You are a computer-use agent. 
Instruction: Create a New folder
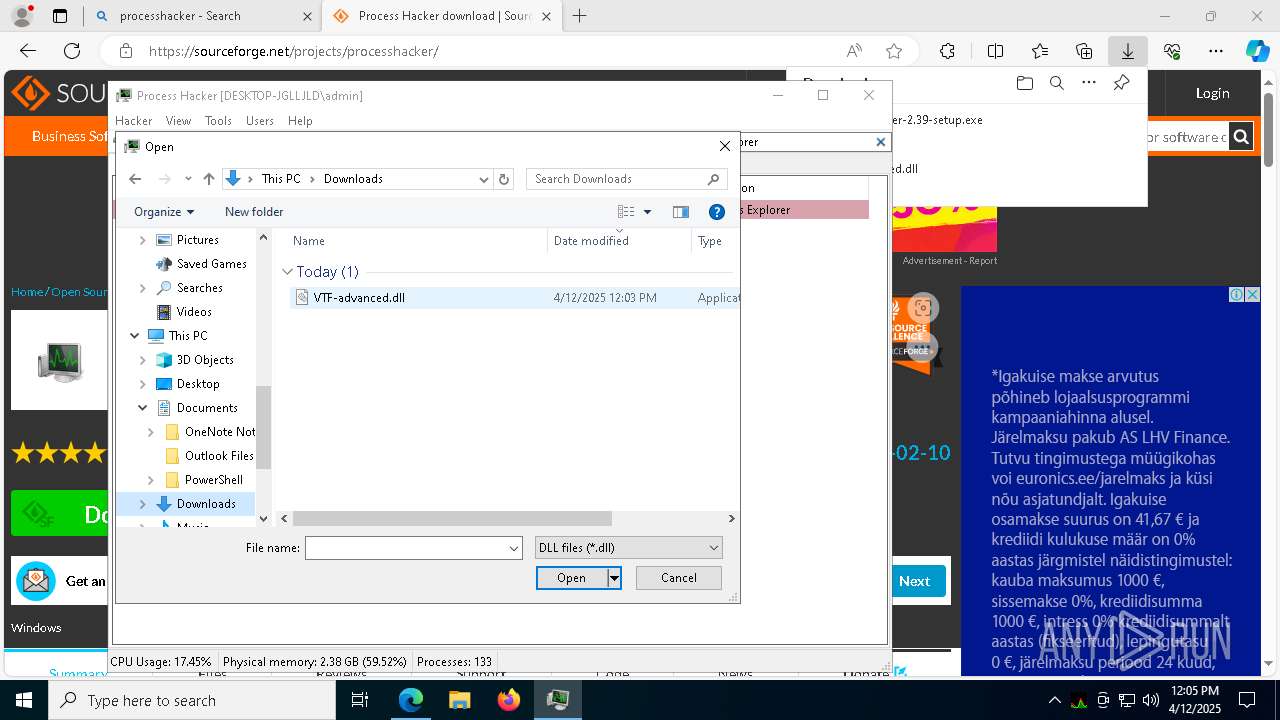click(254, 212)
